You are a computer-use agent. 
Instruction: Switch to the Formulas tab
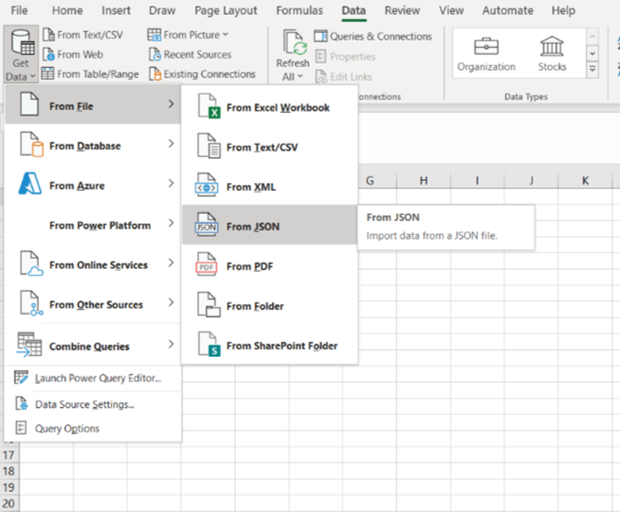(299, 11)
